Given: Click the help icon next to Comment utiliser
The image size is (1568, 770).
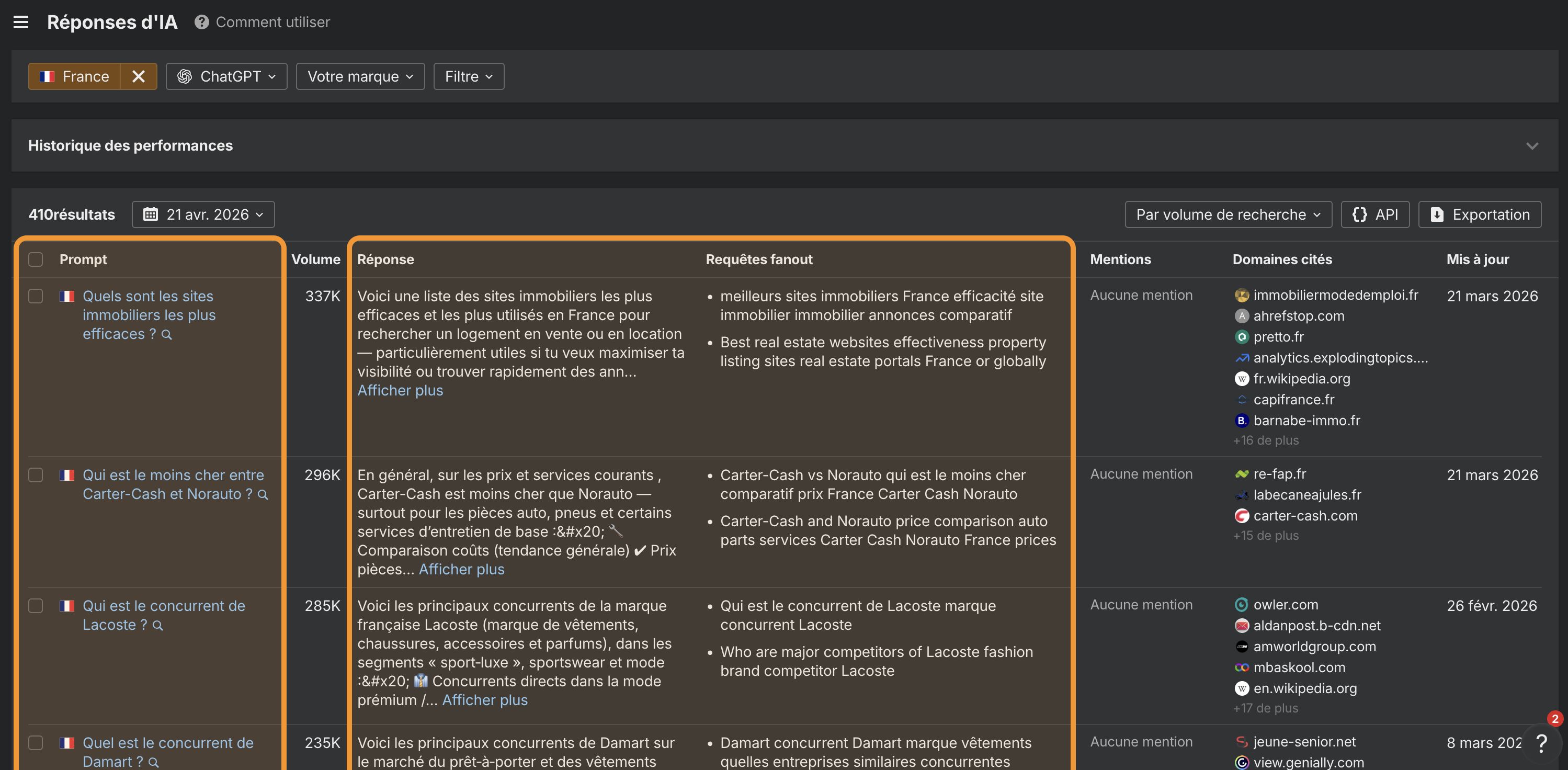Looking at the screenshot, I should click(x=201, y=22).
